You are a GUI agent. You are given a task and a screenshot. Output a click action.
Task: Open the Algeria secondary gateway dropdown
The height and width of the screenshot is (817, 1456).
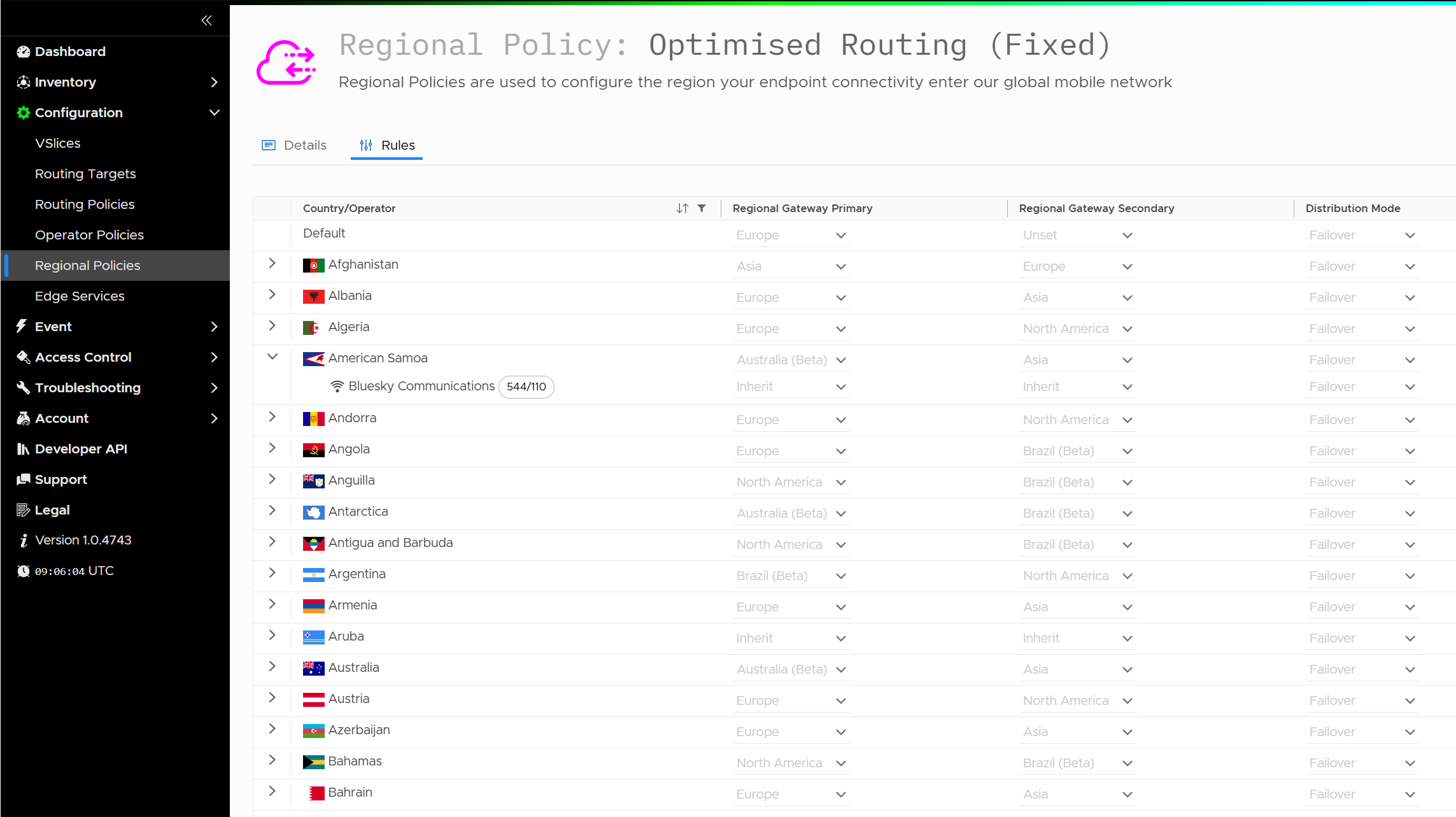pyautogui.click(x=1077, y=329)
